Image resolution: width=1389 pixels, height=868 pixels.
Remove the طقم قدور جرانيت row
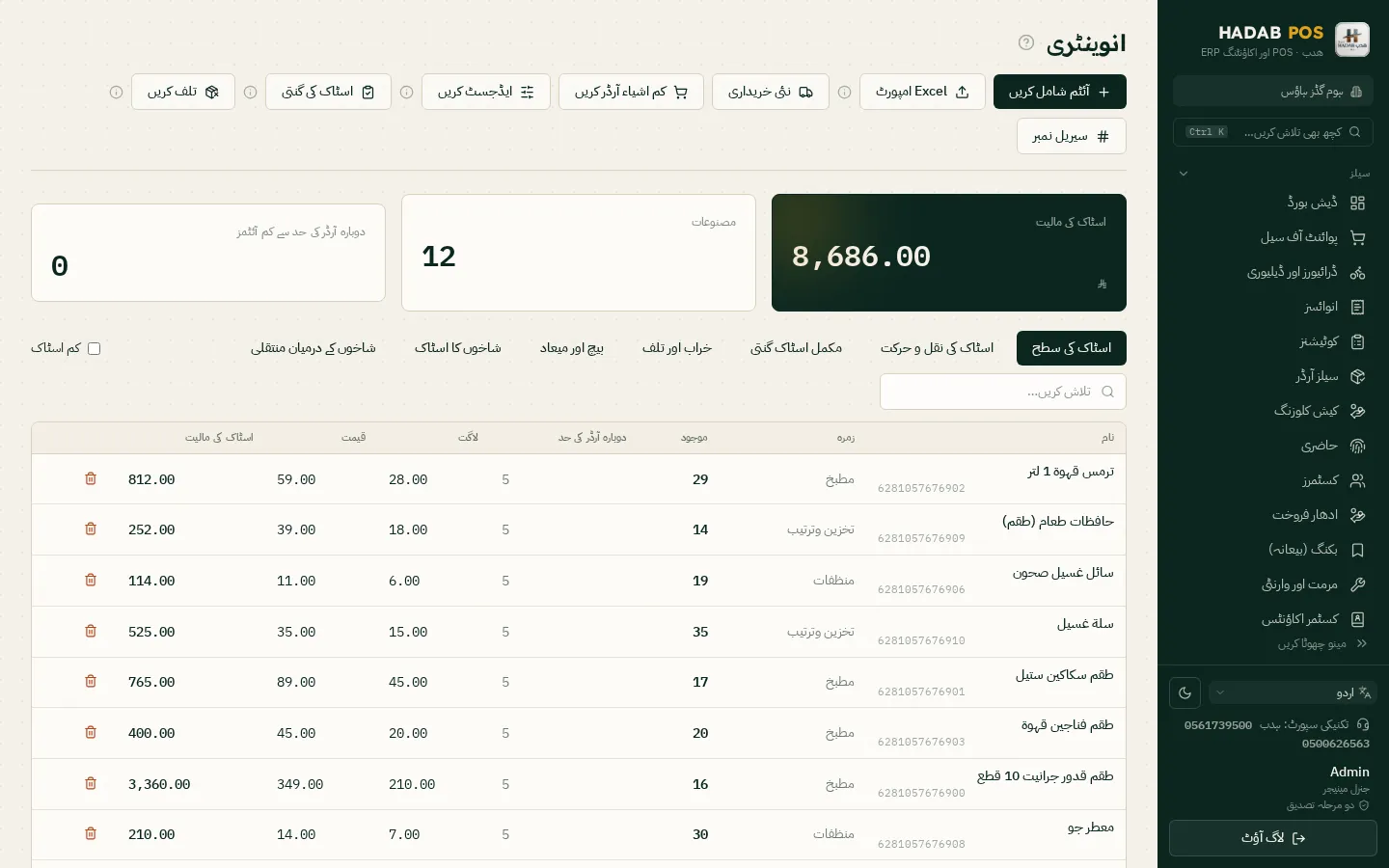click(91, 783)
